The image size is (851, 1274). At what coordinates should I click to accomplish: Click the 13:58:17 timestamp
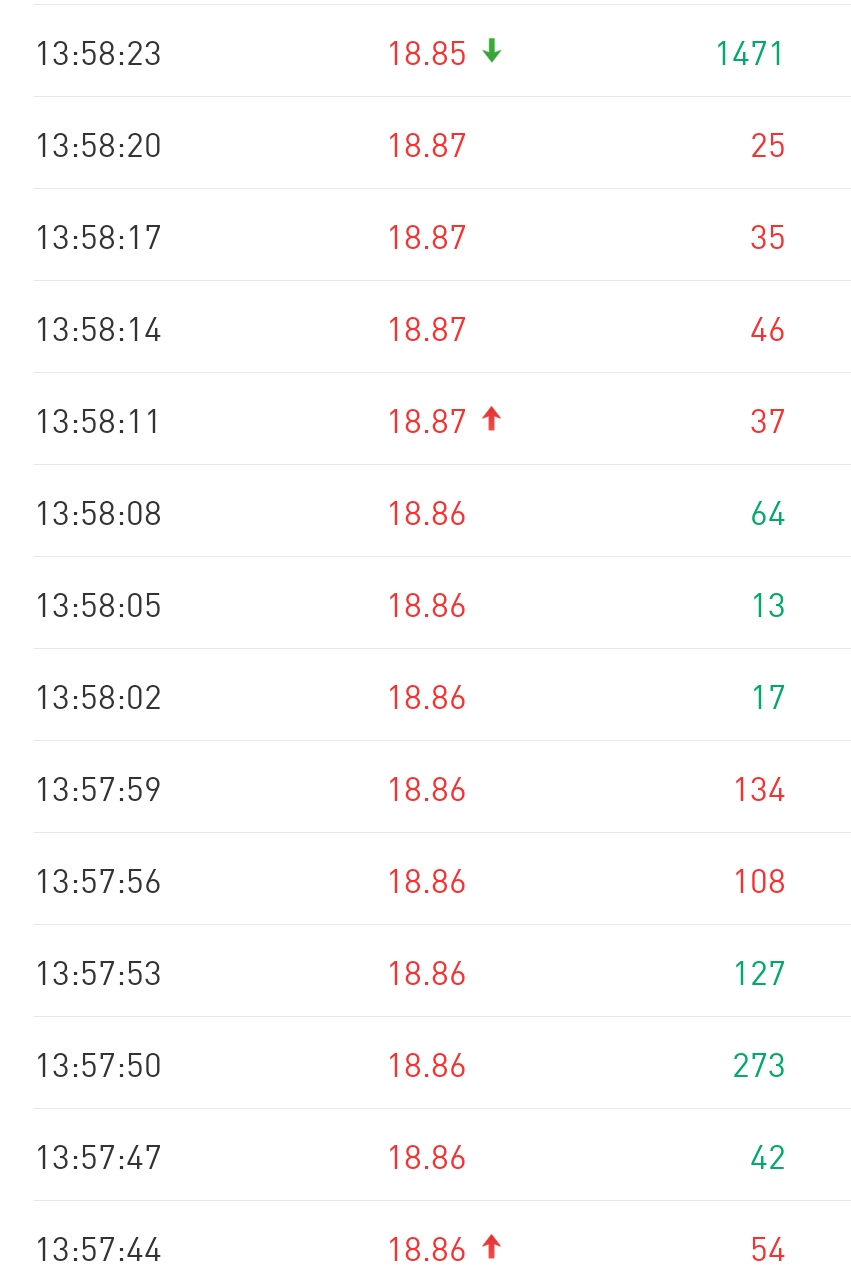[x=98, y=238]
